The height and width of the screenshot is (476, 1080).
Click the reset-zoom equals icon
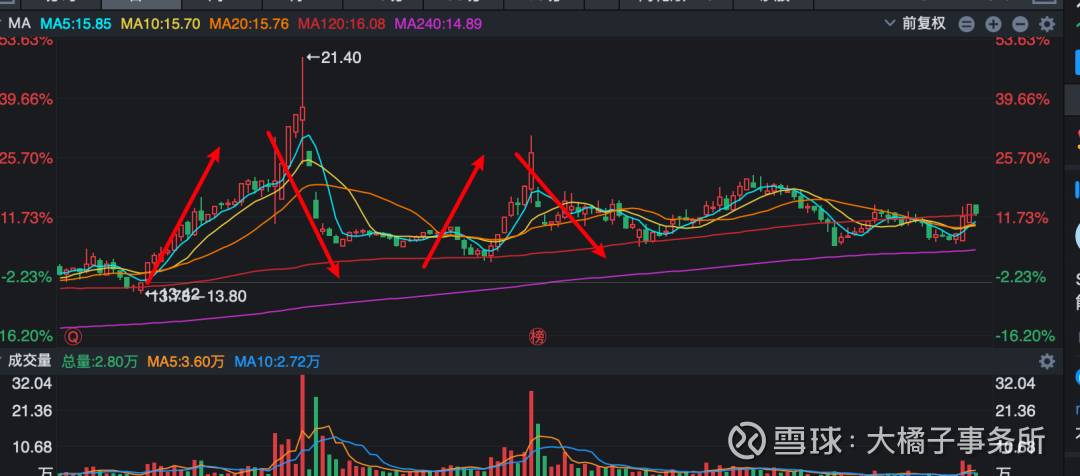(967, 25)
